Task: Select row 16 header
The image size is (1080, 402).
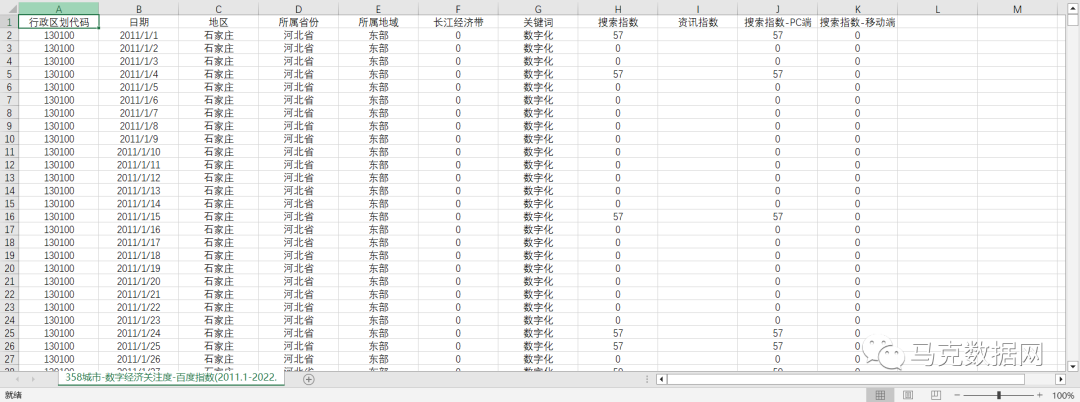Action: point(9,216)
